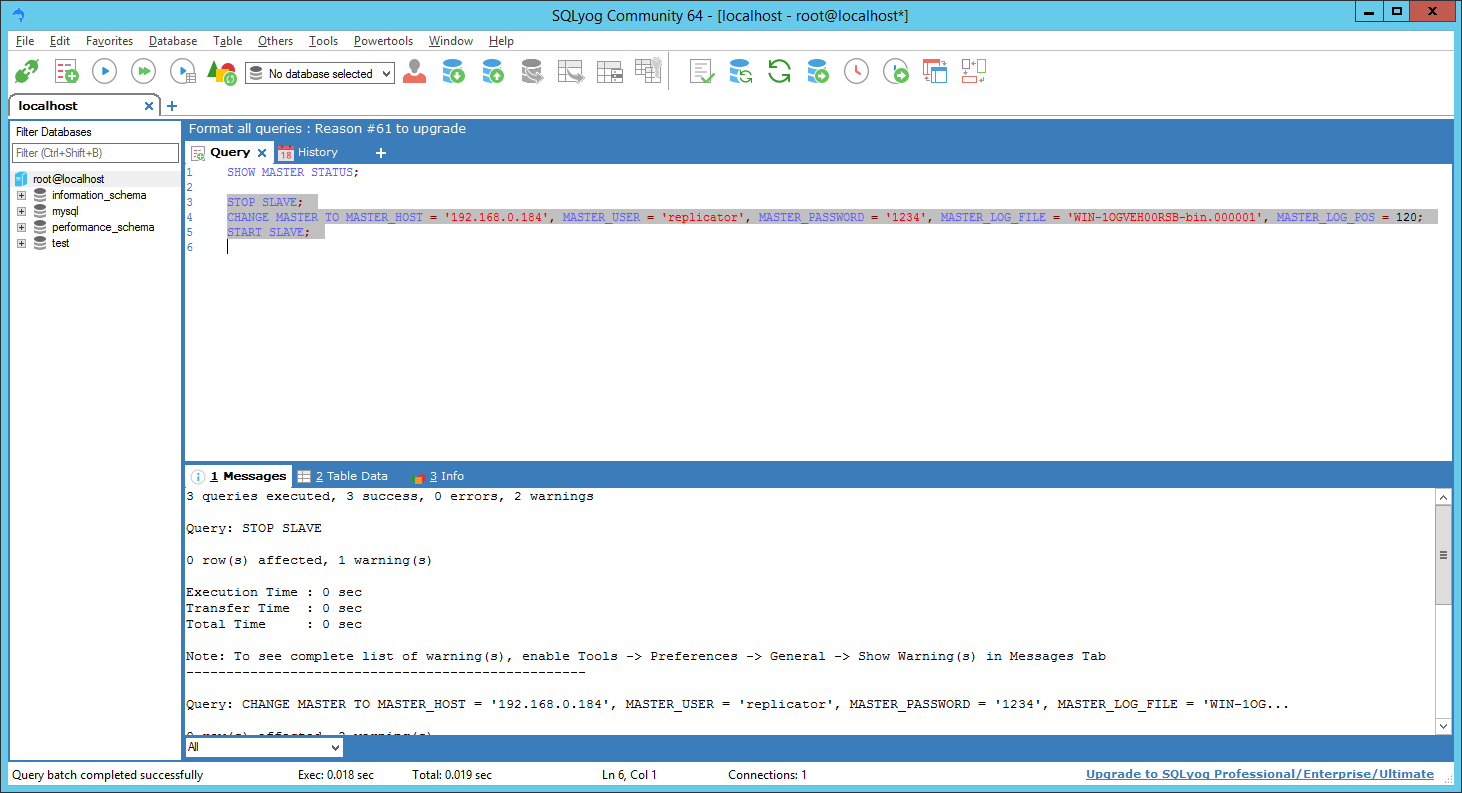Click the 'Format all queries' upgrade banner
This screenshot has height=793, width=1462.
tap(328, 128)
